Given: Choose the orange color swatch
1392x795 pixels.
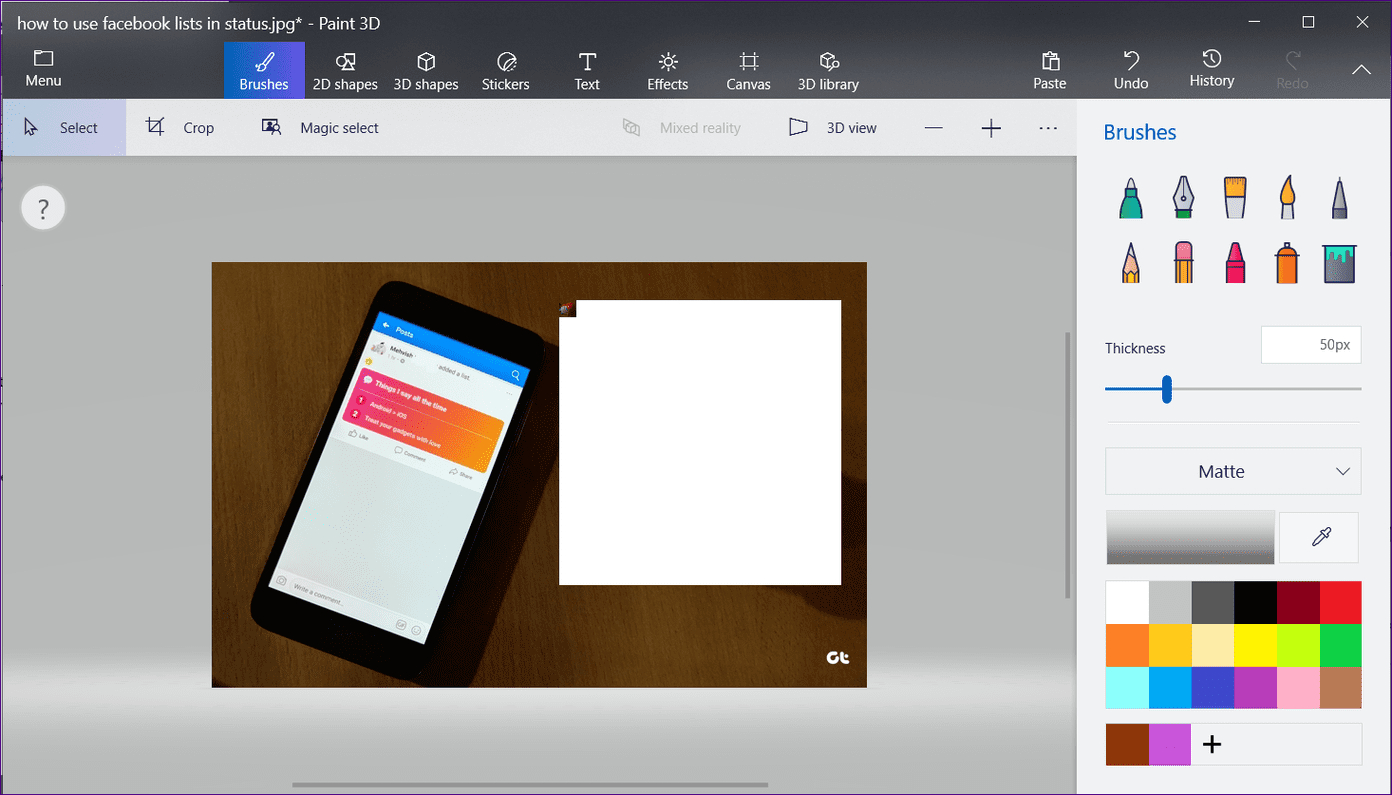Looking at the screenshot, I should [x=1127, y=645].
